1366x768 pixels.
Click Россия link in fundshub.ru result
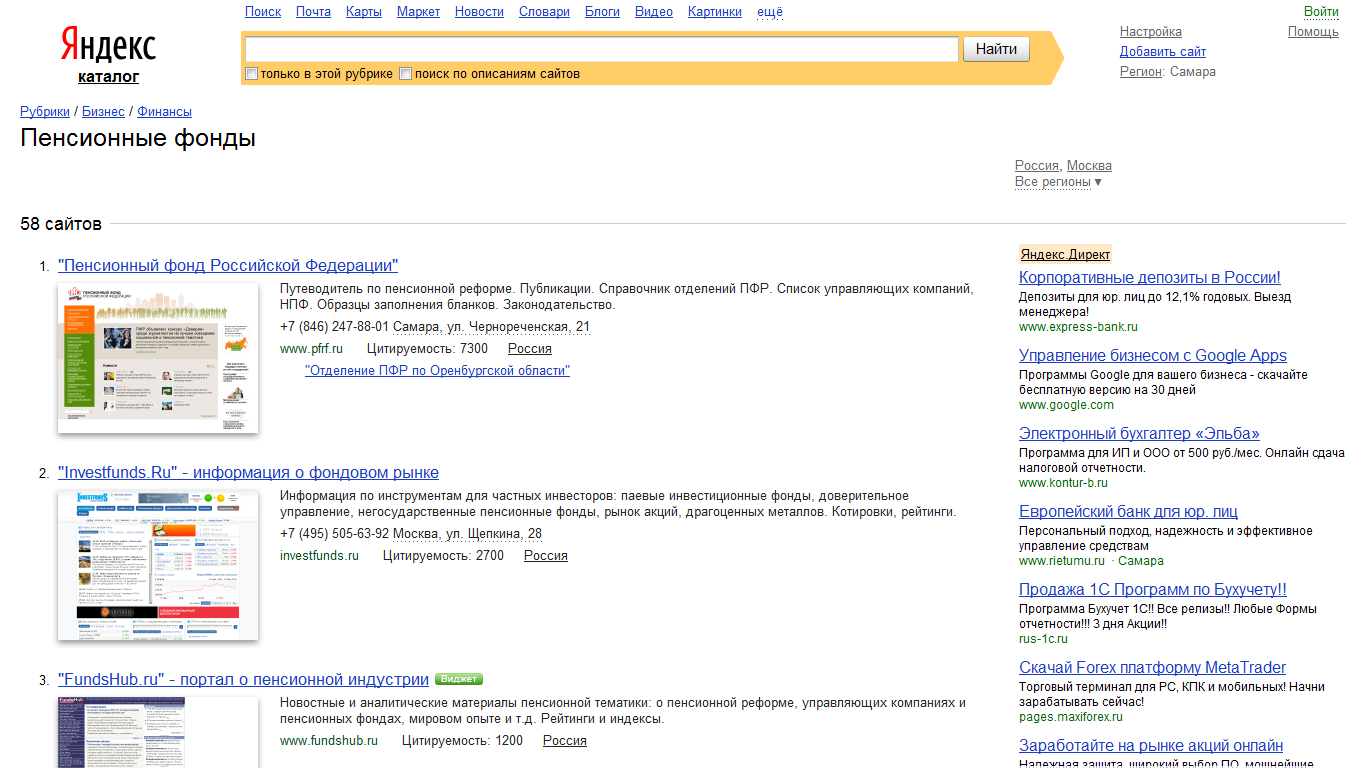[565, 741]
